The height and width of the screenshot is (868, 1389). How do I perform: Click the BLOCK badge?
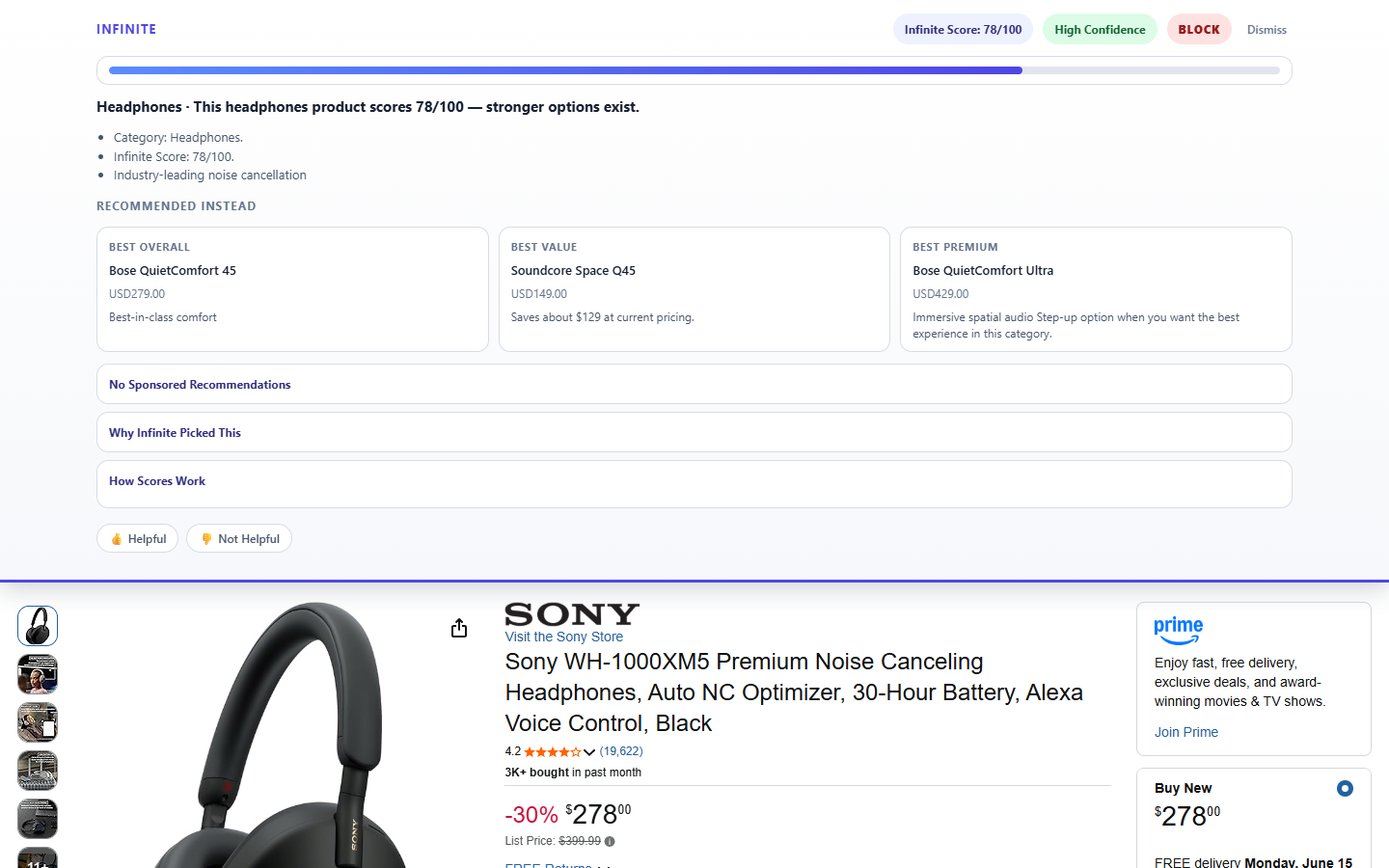point(1199,29)
